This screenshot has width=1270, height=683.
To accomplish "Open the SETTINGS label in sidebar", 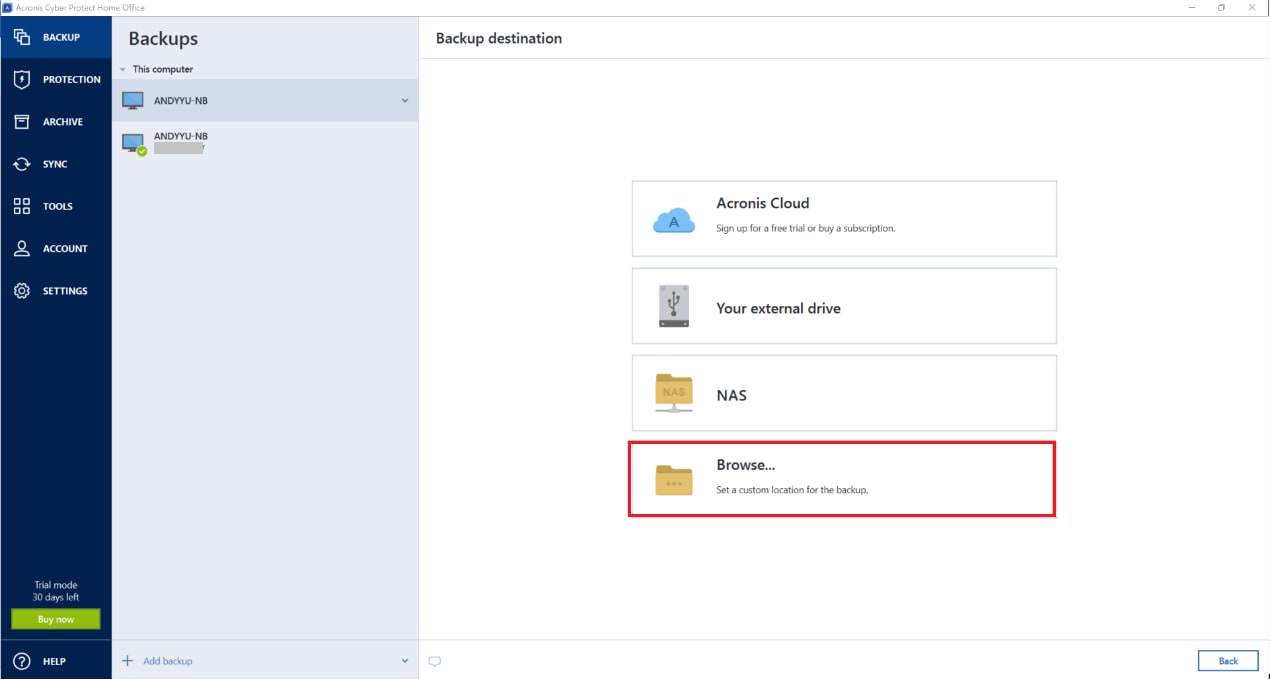I will coord(65,290).
